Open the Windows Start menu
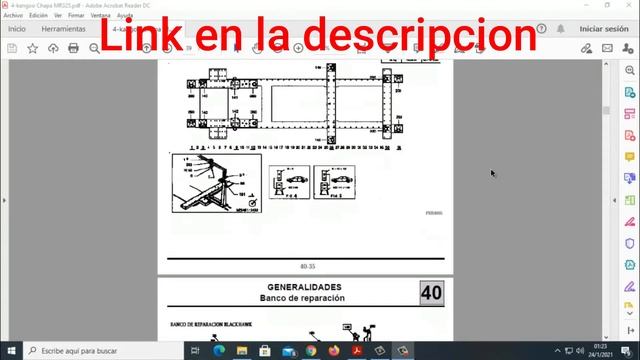 pos(11,351)
